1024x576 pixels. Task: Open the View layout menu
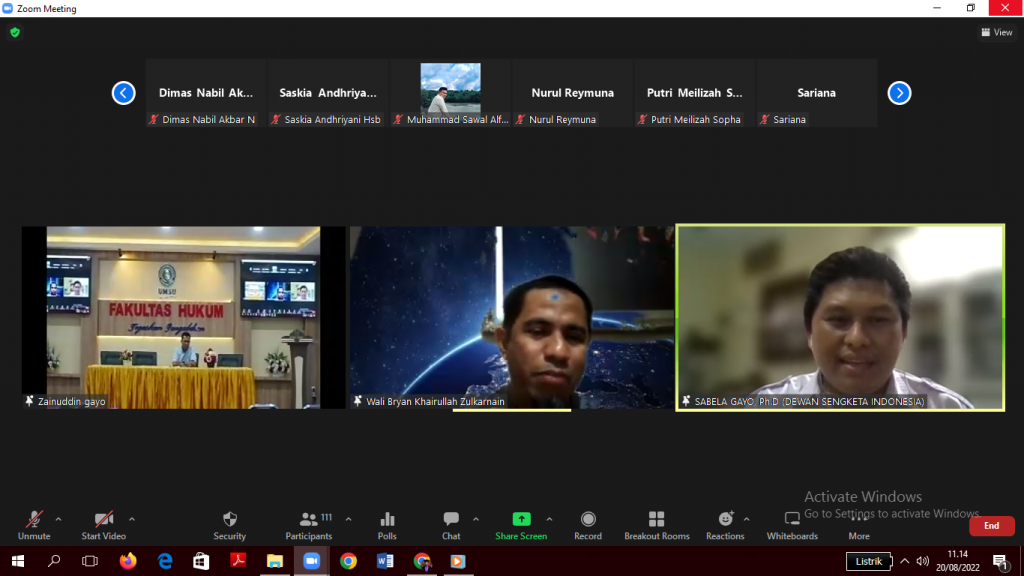pyautogui.click(x=997, y=32)
